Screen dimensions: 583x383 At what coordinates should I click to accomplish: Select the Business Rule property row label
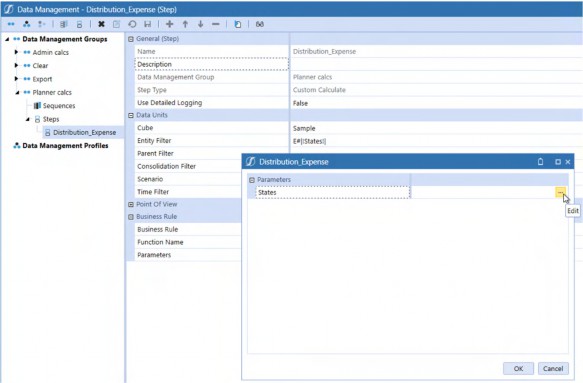(x=157, y=230)
